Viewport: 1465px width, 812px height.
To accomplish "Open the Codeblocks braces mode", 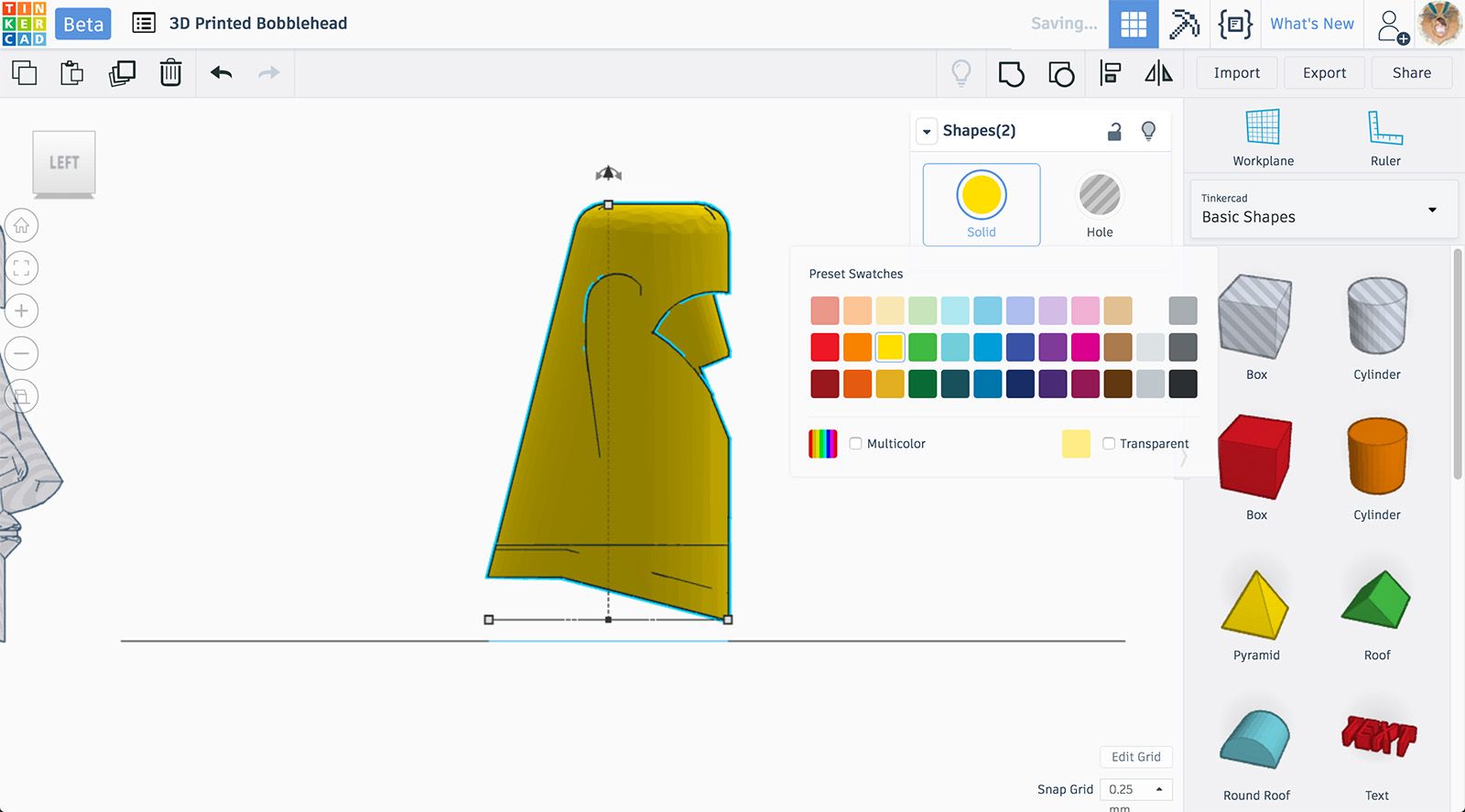I will pos(1235,24).
